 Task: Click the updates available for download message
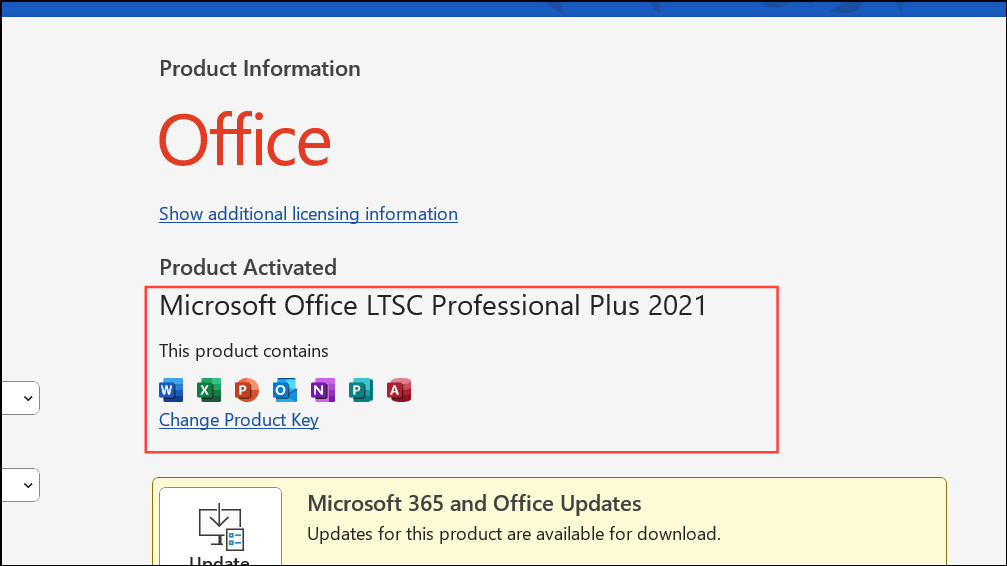(513, 534)
